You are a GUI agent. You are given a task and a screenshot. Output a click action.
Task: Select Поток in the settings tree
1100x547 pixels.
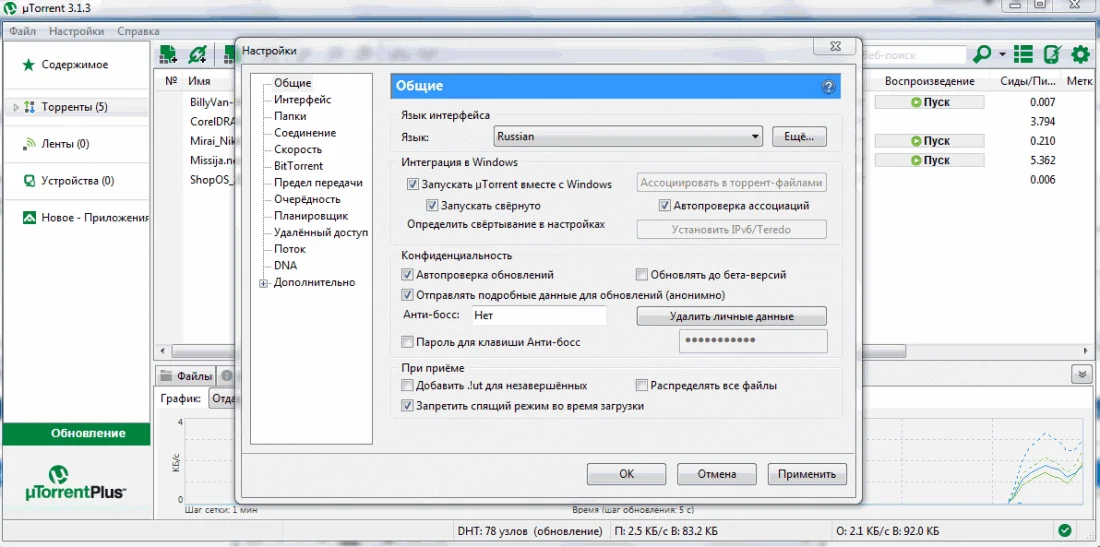289,249
